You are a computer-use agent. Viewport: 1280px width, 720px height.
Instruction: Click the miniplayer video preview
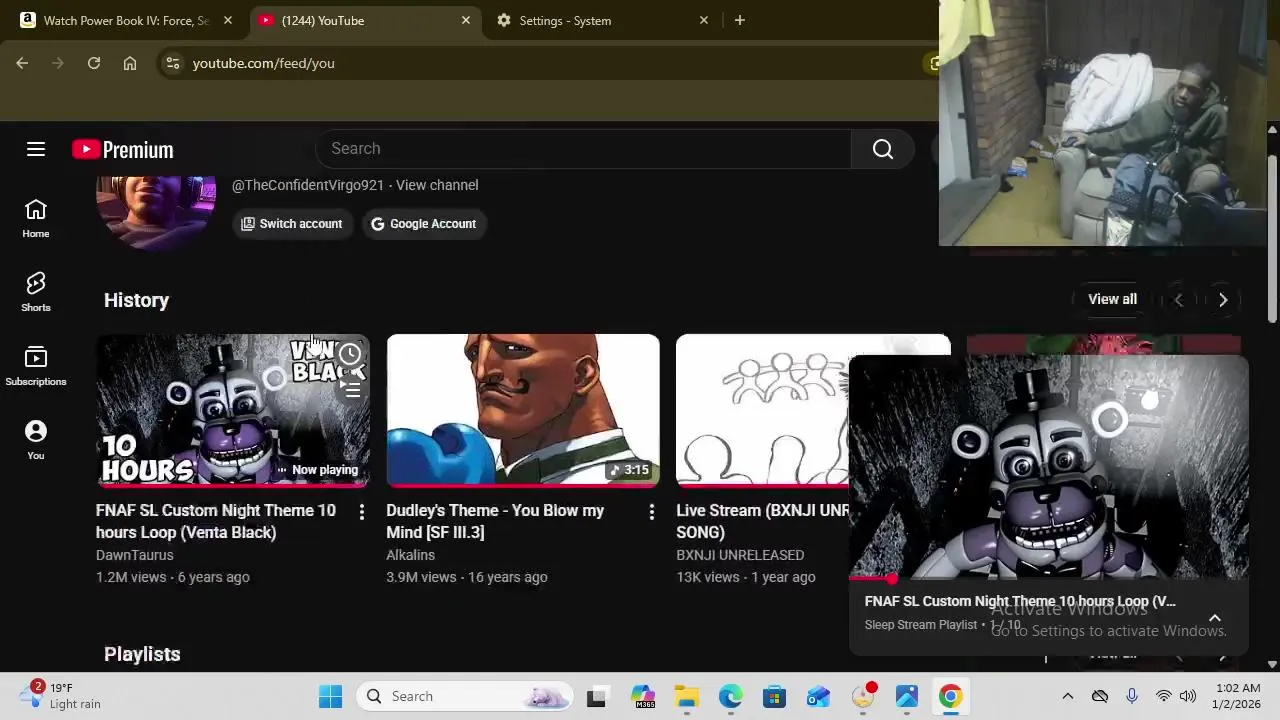(1049, 466)
